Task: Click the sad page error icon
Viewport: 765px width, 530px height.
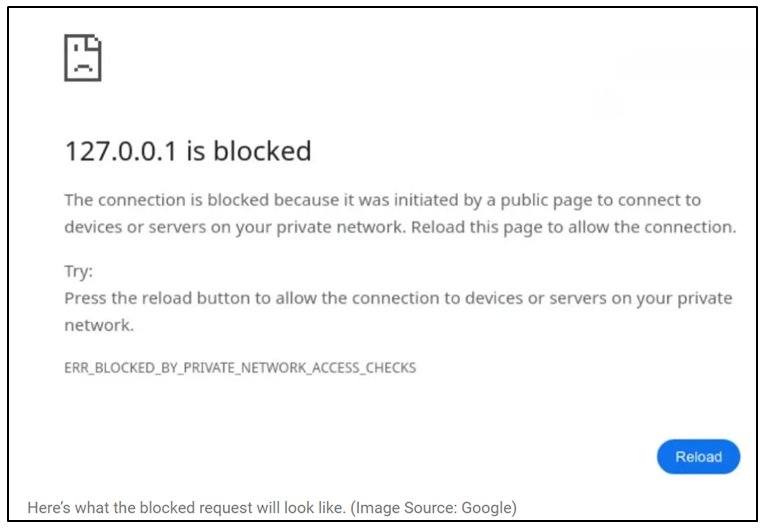Action: [83, 58]
